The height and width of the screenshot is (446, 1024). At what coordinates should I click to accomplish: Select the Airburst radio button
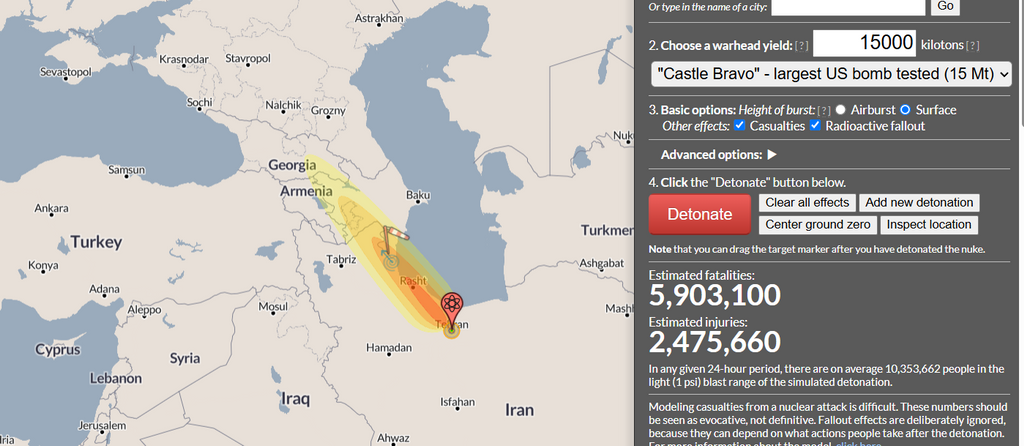pyautogui.click(x=841, y=110)
